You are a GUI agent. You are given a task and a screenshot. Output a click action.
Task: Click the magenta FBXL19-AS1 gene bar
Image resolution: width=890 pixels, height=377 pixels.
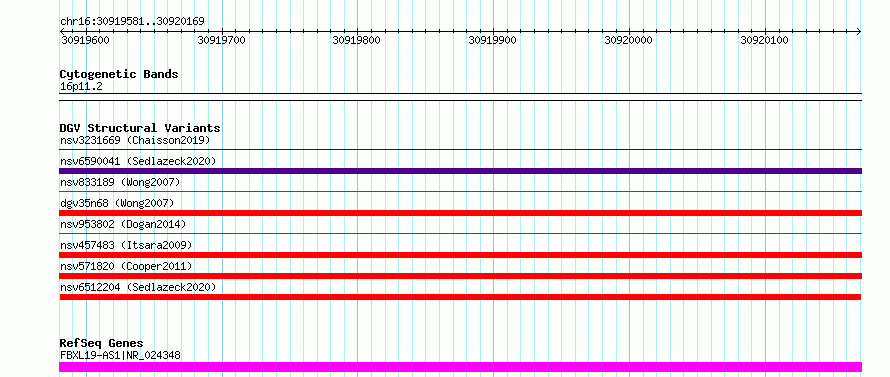click(460, 367)
